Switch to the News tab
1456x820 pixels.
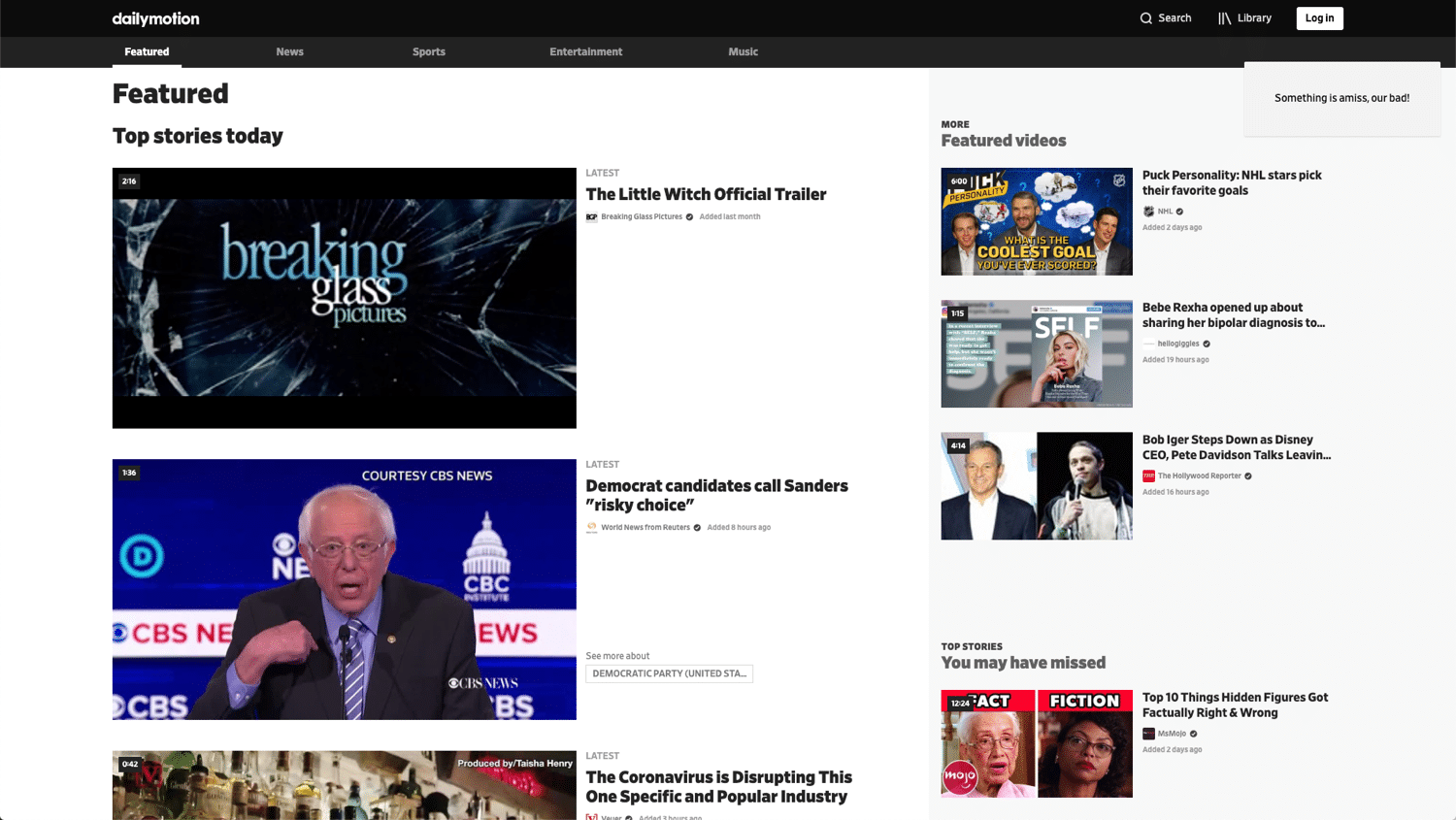(289, 51)
